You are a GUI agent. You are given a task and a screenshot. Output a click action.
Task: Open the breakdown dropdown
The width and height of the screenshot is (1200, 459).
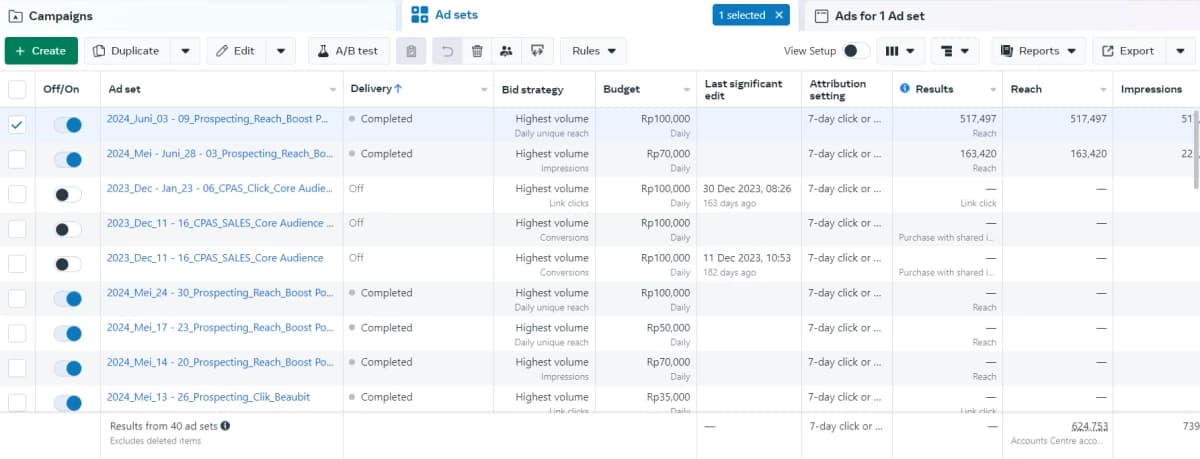(x=955, y=51)
